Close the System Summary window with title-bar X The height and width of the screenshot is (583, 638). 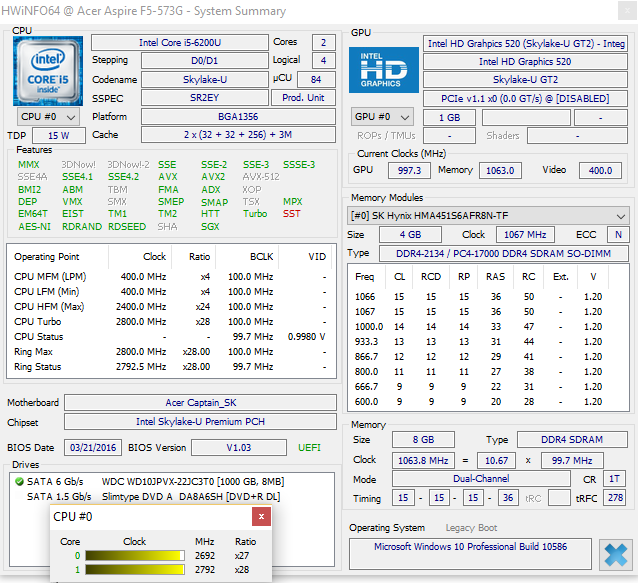627,11
